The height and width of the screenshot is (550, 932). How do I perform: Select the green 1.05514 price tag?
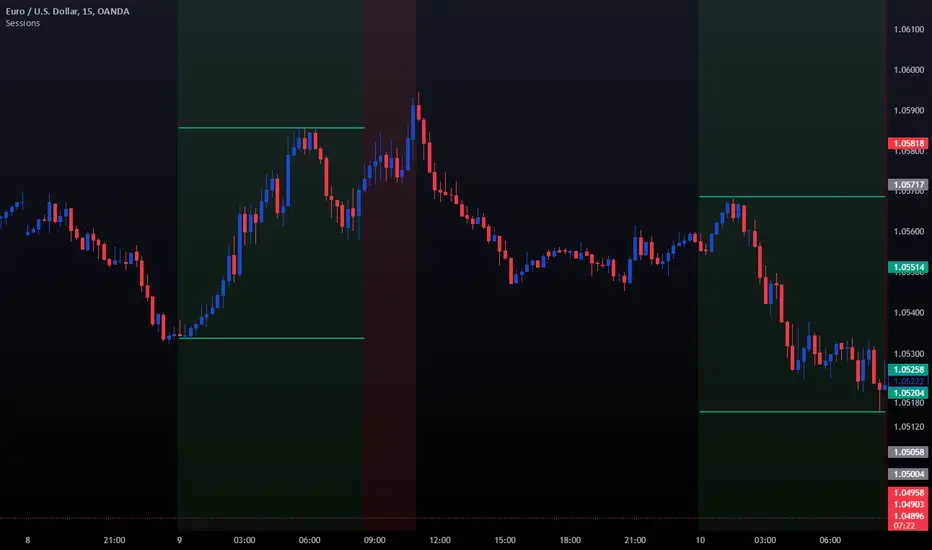click(x=908, y=268)
